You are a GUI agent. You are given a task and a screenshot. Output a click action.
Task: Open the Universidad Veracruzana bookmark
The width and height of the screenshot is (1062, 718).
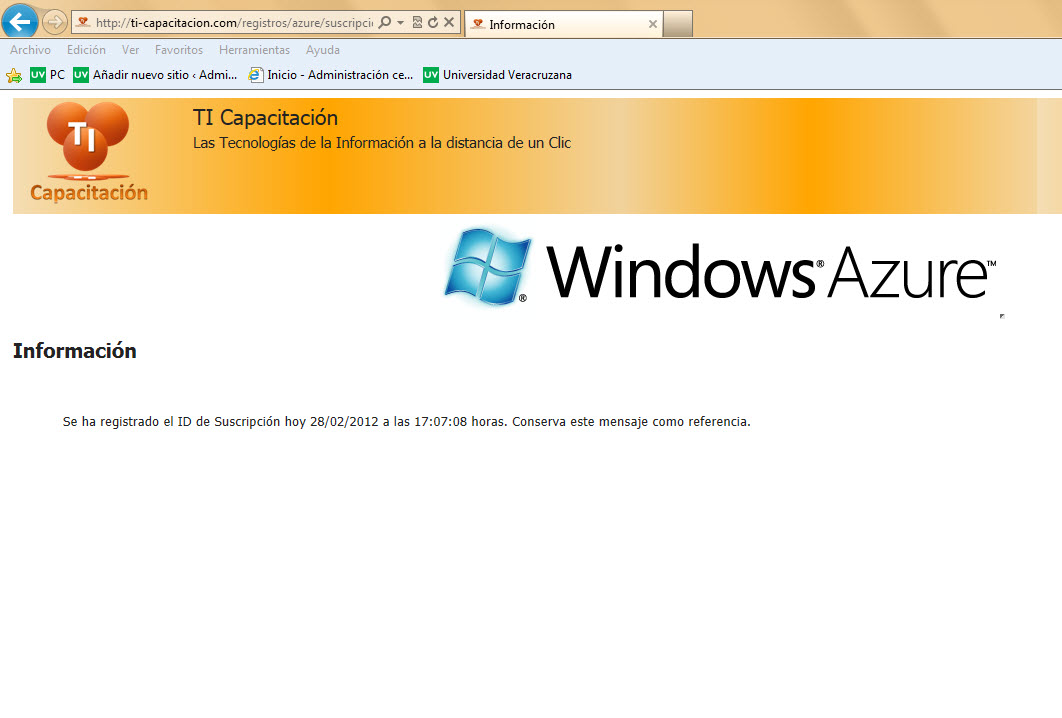[x=498, y=75]
